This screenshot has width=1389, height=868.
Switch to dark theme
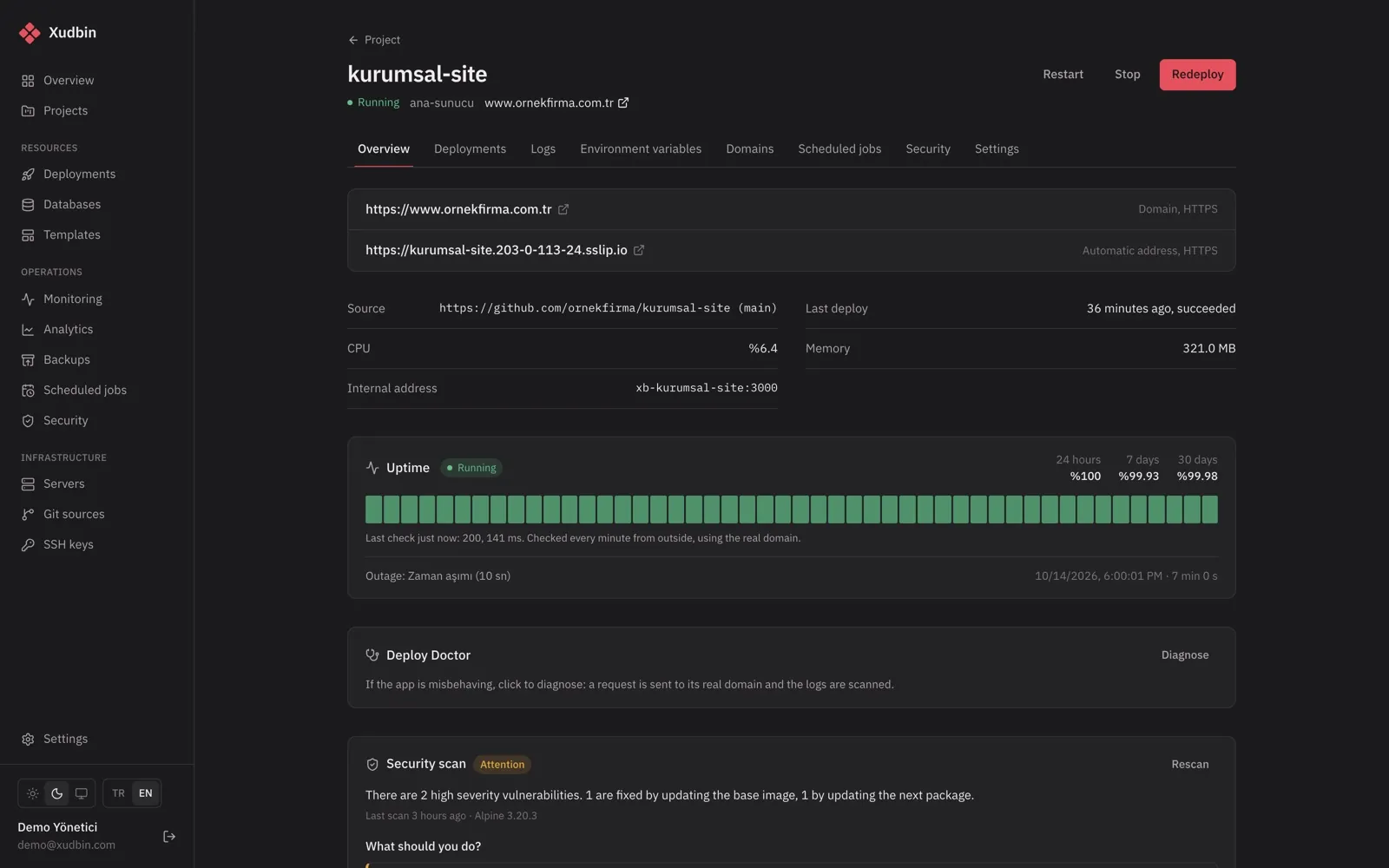pos(56,793)
